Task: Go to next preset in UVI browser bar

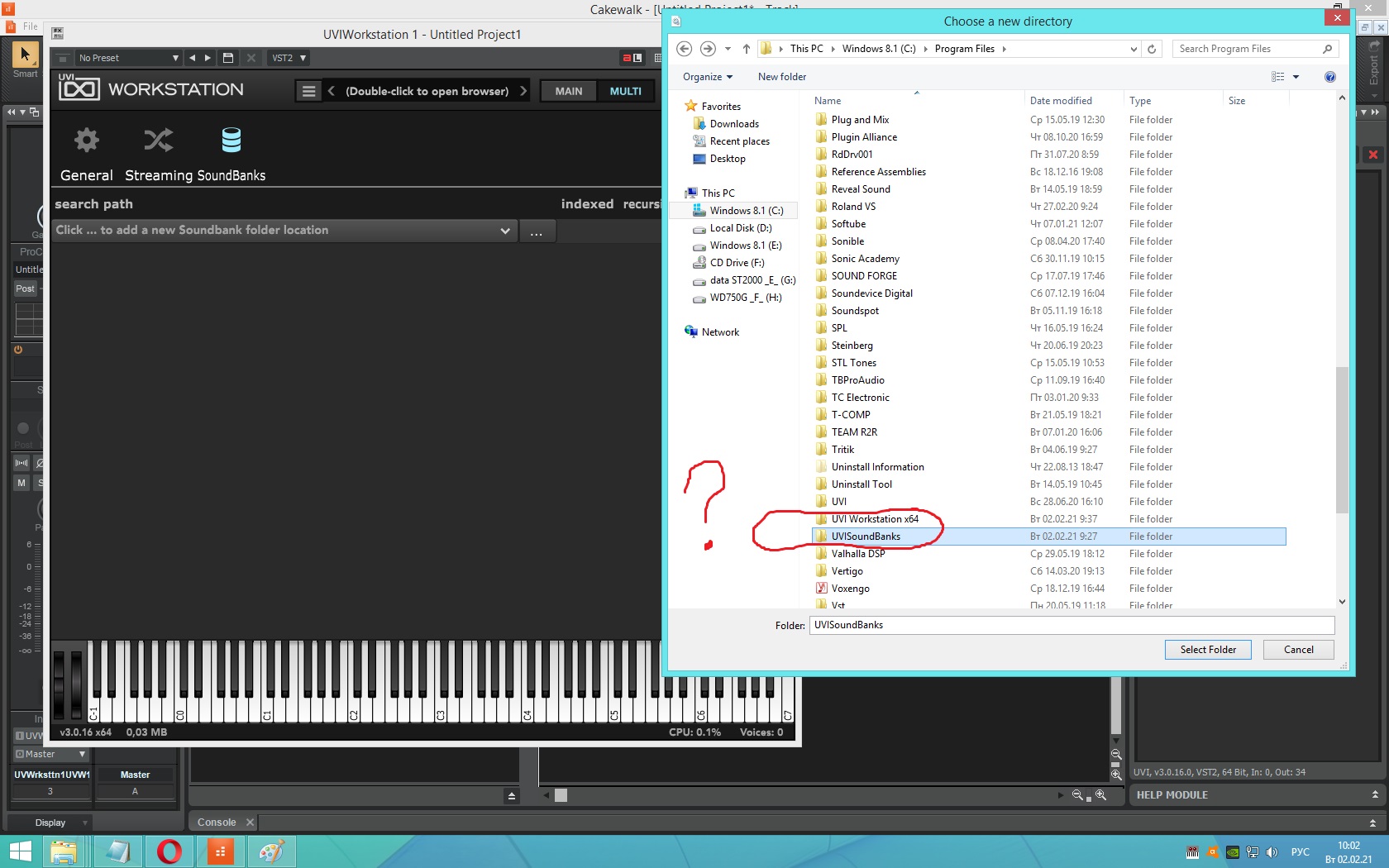Action: (523, 91)
